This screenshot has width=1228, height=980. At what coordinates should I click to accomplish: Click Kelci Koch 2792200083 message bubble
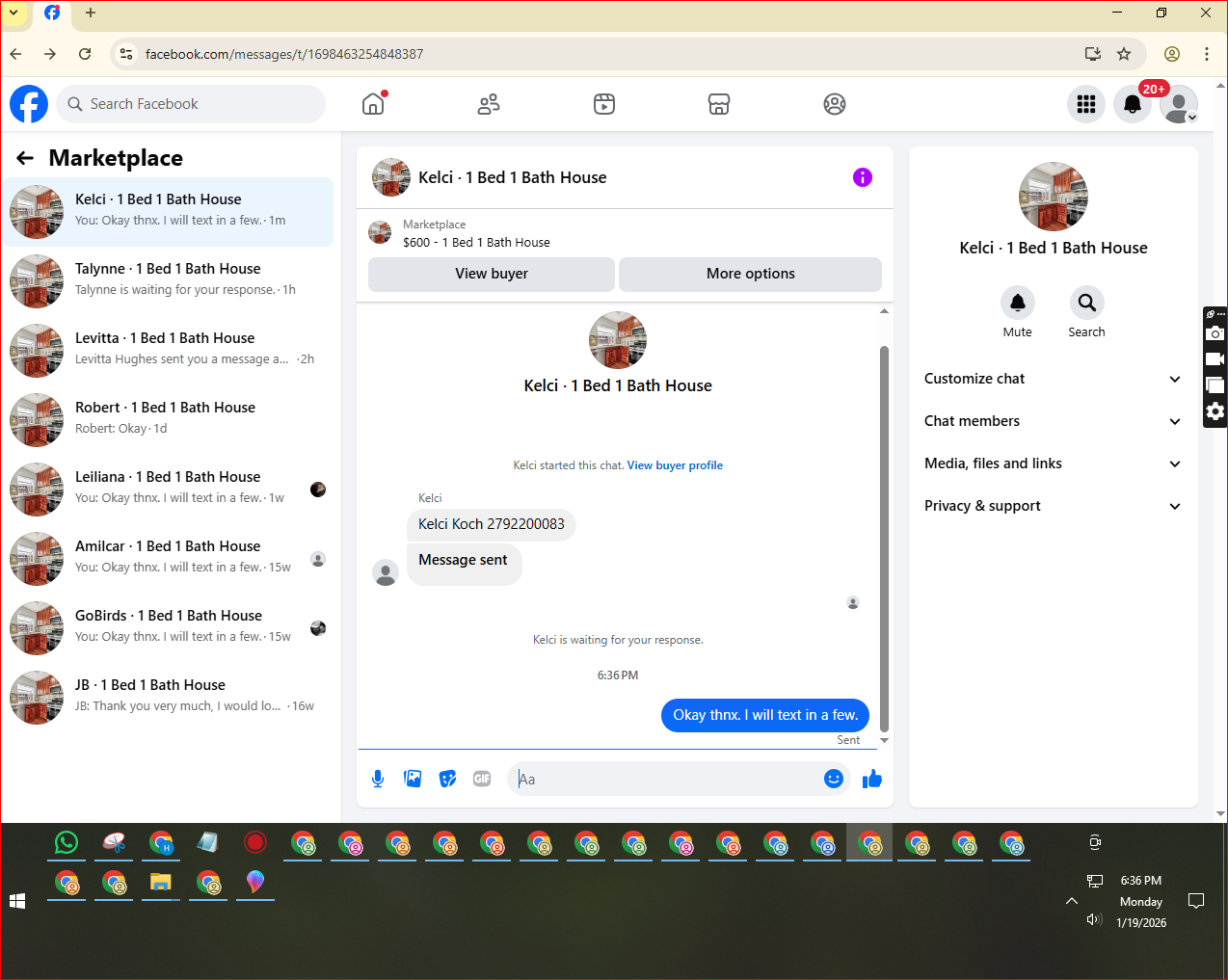[x=492, y=524]
